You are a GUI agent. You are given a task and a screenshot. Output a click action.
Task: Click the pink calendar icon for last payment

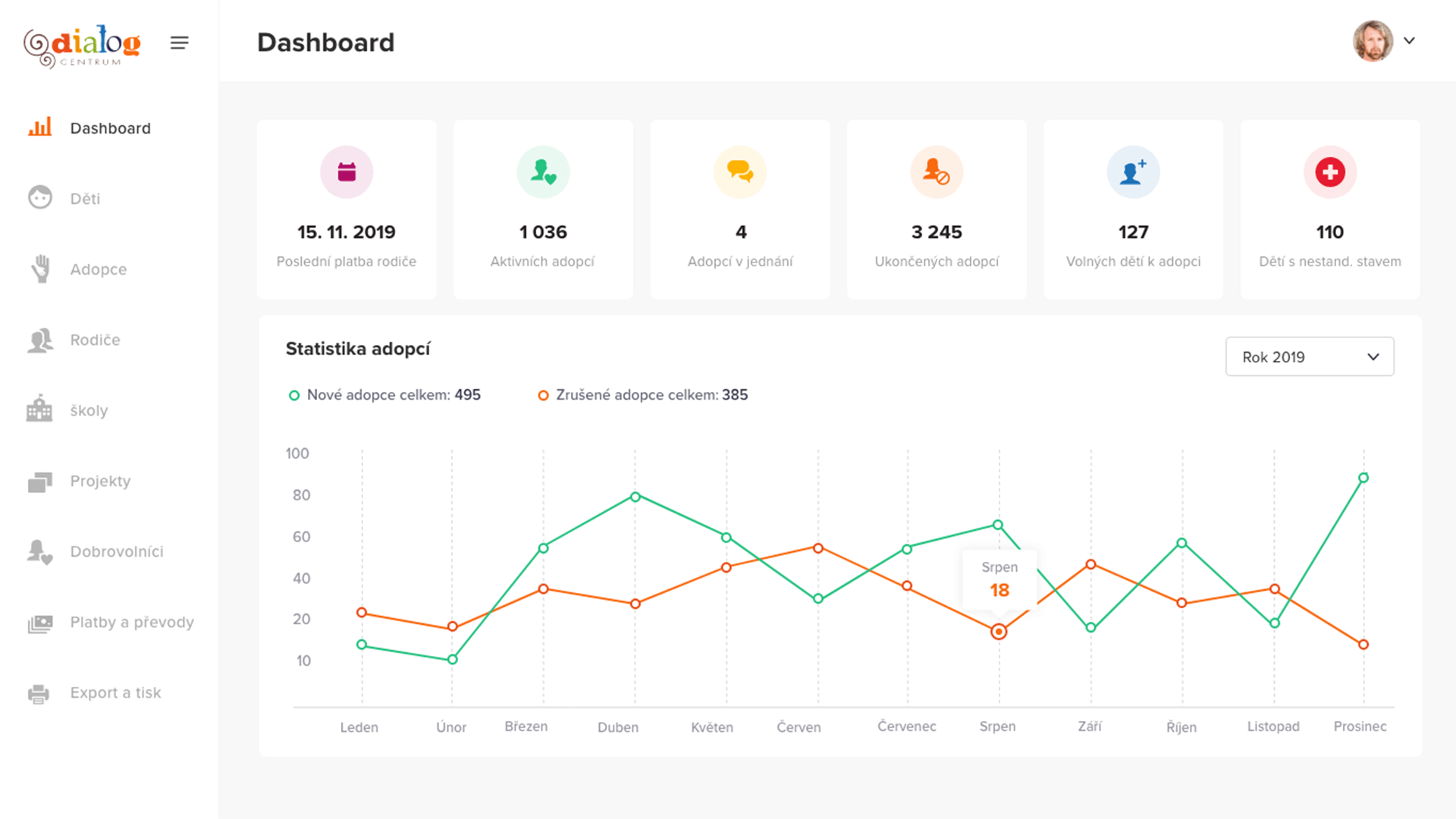point(347,172)
